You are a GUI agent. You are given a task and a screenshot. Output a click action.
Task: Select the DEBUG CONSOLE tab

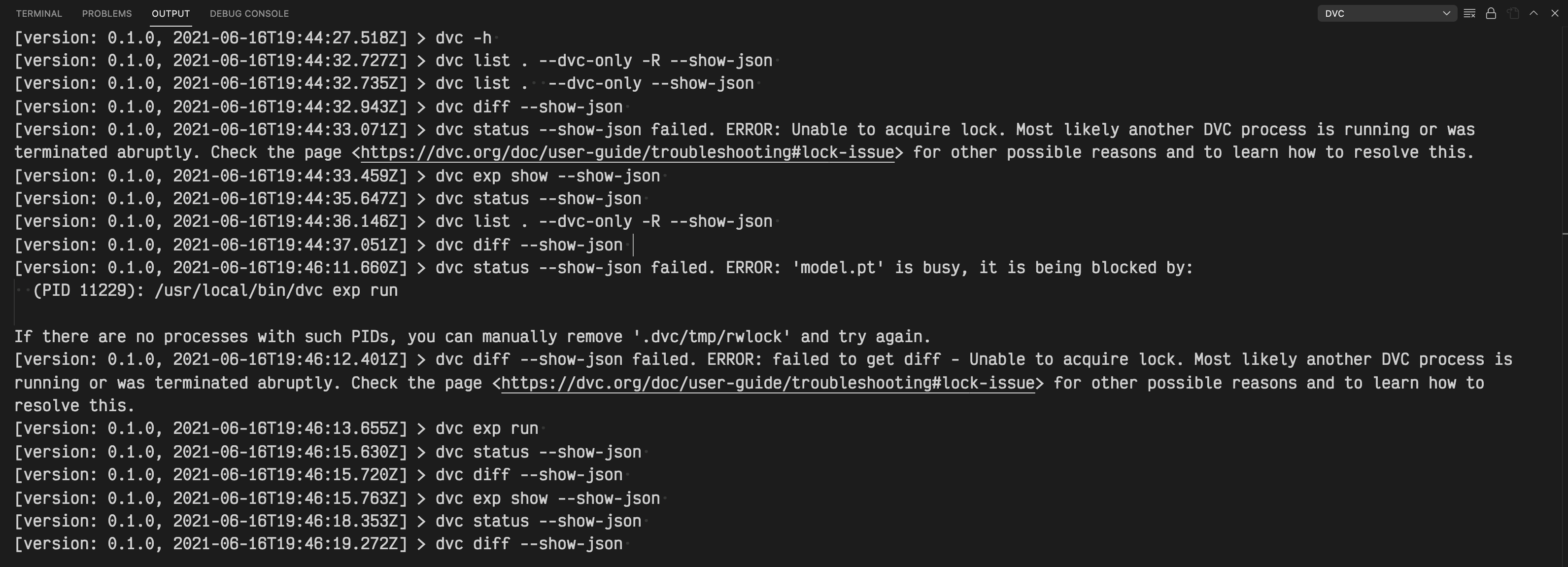tap(249, 13)
